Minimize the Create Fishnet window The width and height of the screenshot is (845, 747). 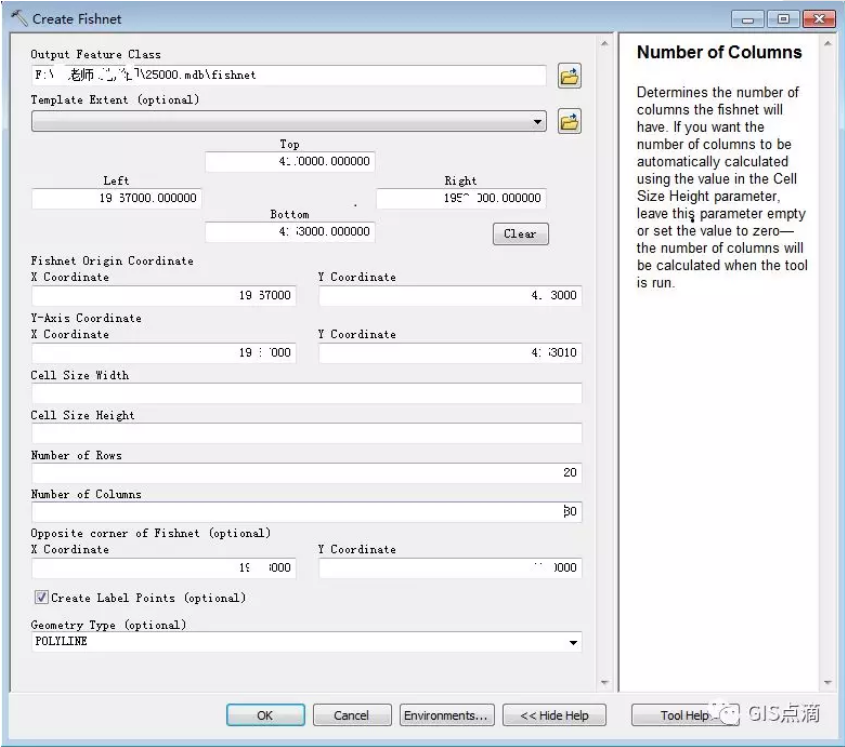747,19
